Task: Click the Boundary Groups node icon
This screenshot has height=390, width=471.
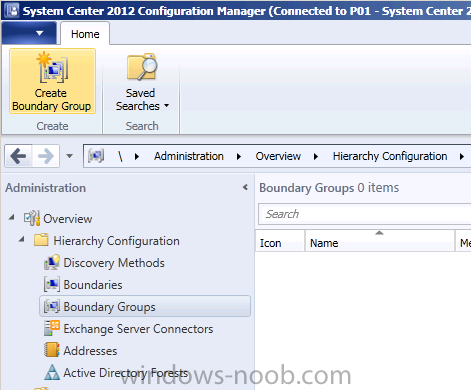Action: click(52, 306)
